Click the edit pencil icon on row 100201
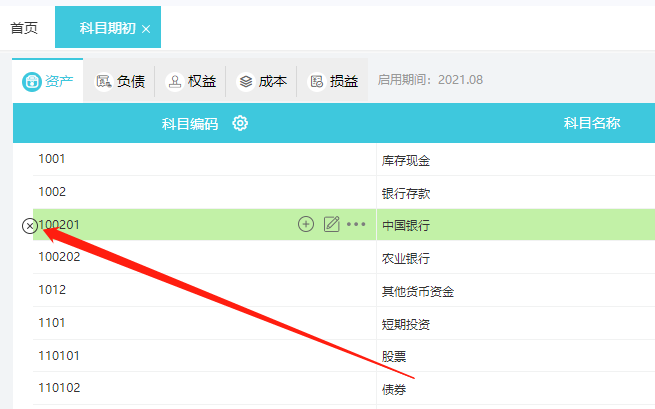This screenshot has height=409, width=655. click(x=332, y=224)
